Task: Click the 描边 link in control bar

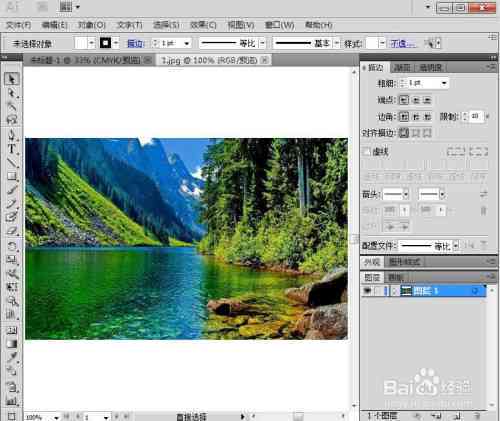Action: [135, 43]
